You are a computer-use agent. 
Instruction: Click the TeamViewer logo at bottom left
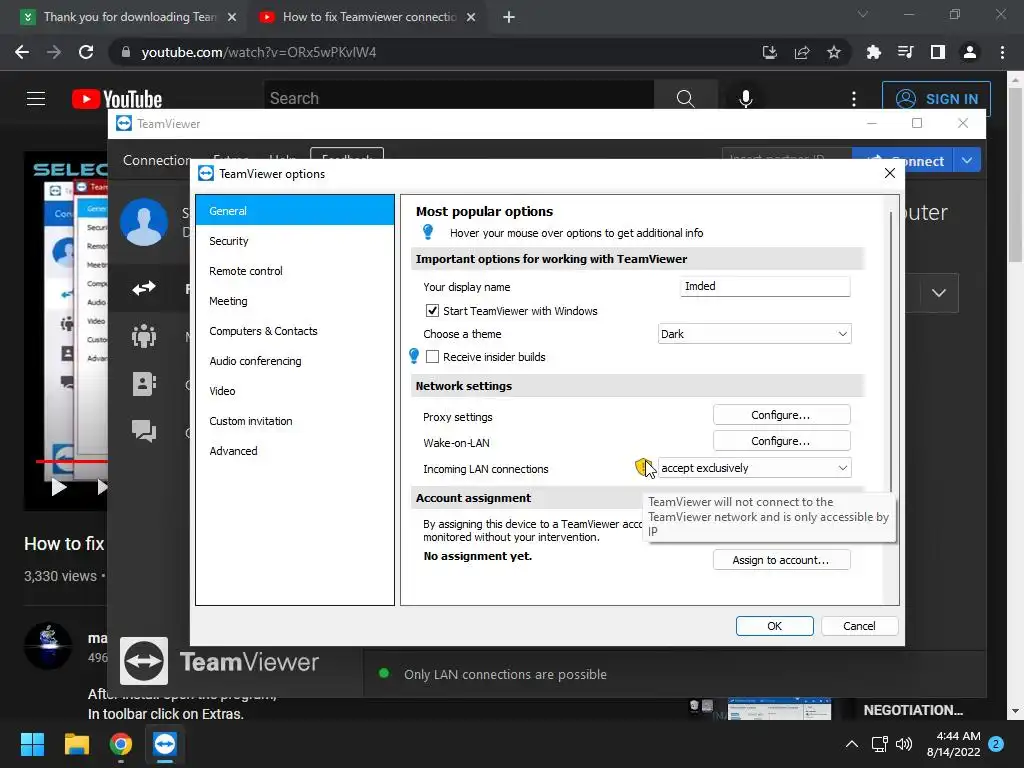tap(144, 661)
